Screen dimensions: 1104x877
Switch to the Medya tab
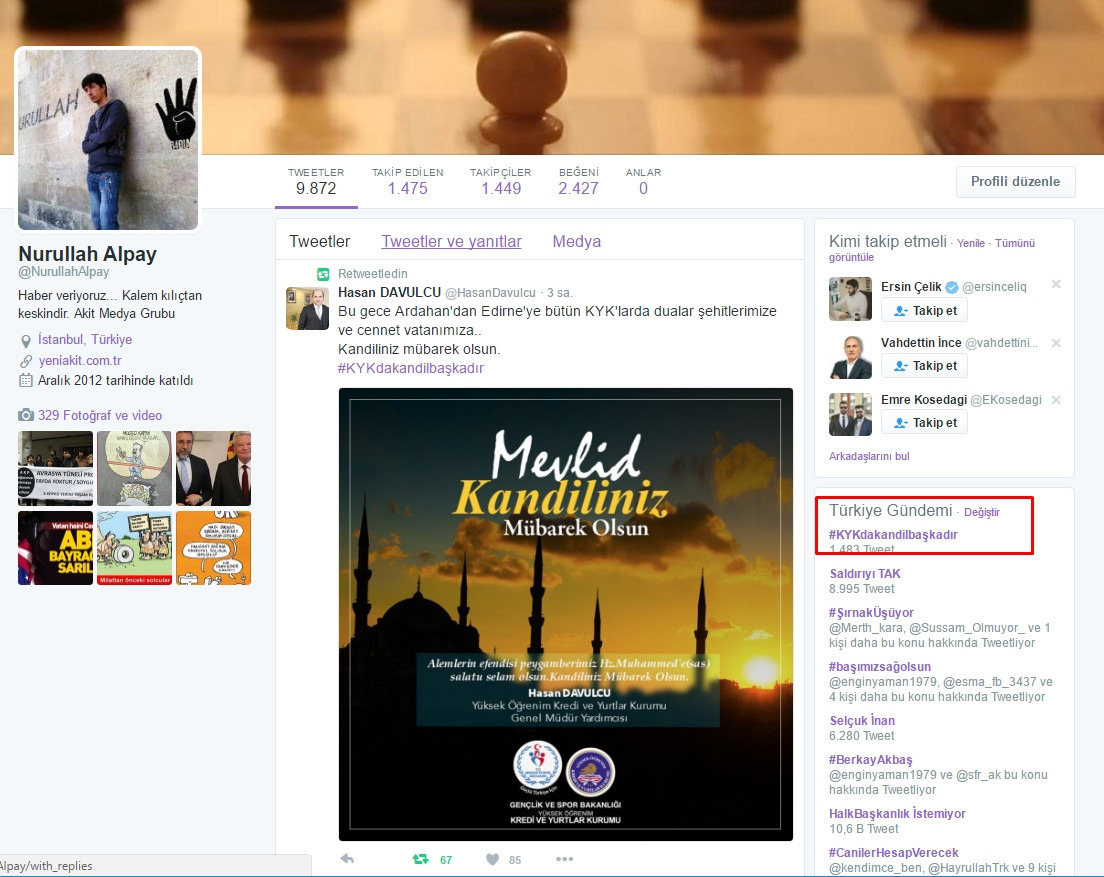pos(577,241)
